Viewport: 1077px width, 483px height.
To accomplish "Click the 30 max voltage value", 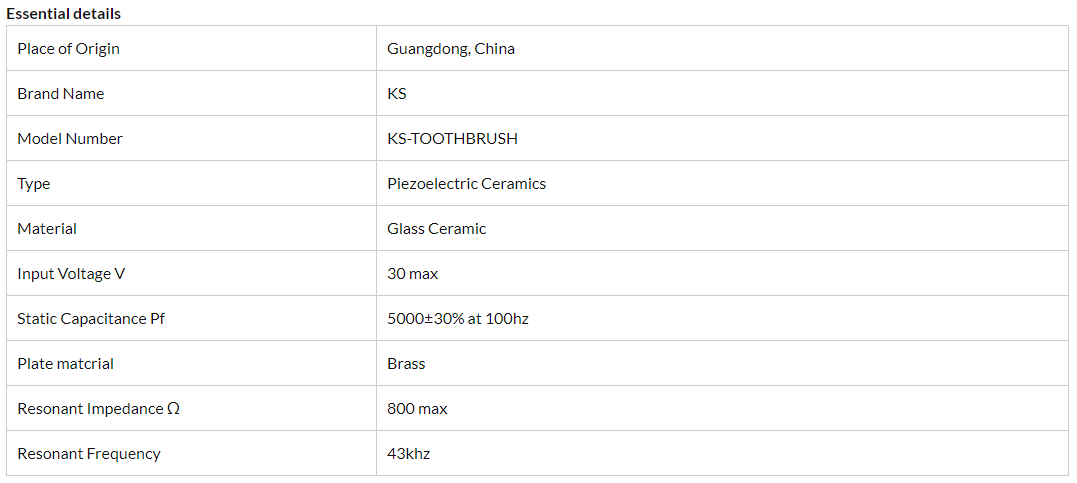I will pos(412,274).
